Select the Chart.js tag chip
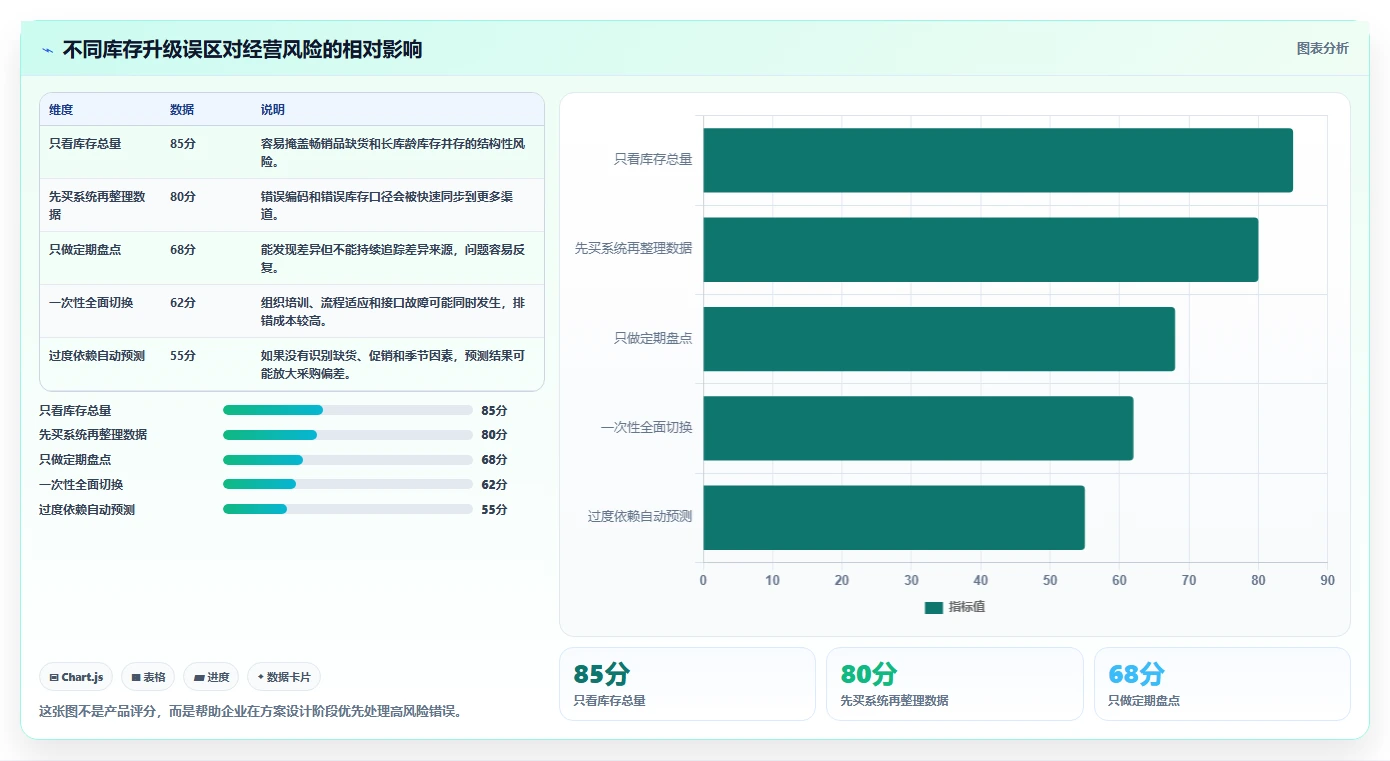Image resolution: width=1390 pixels, height=761 pixels. tap(76, 677)
